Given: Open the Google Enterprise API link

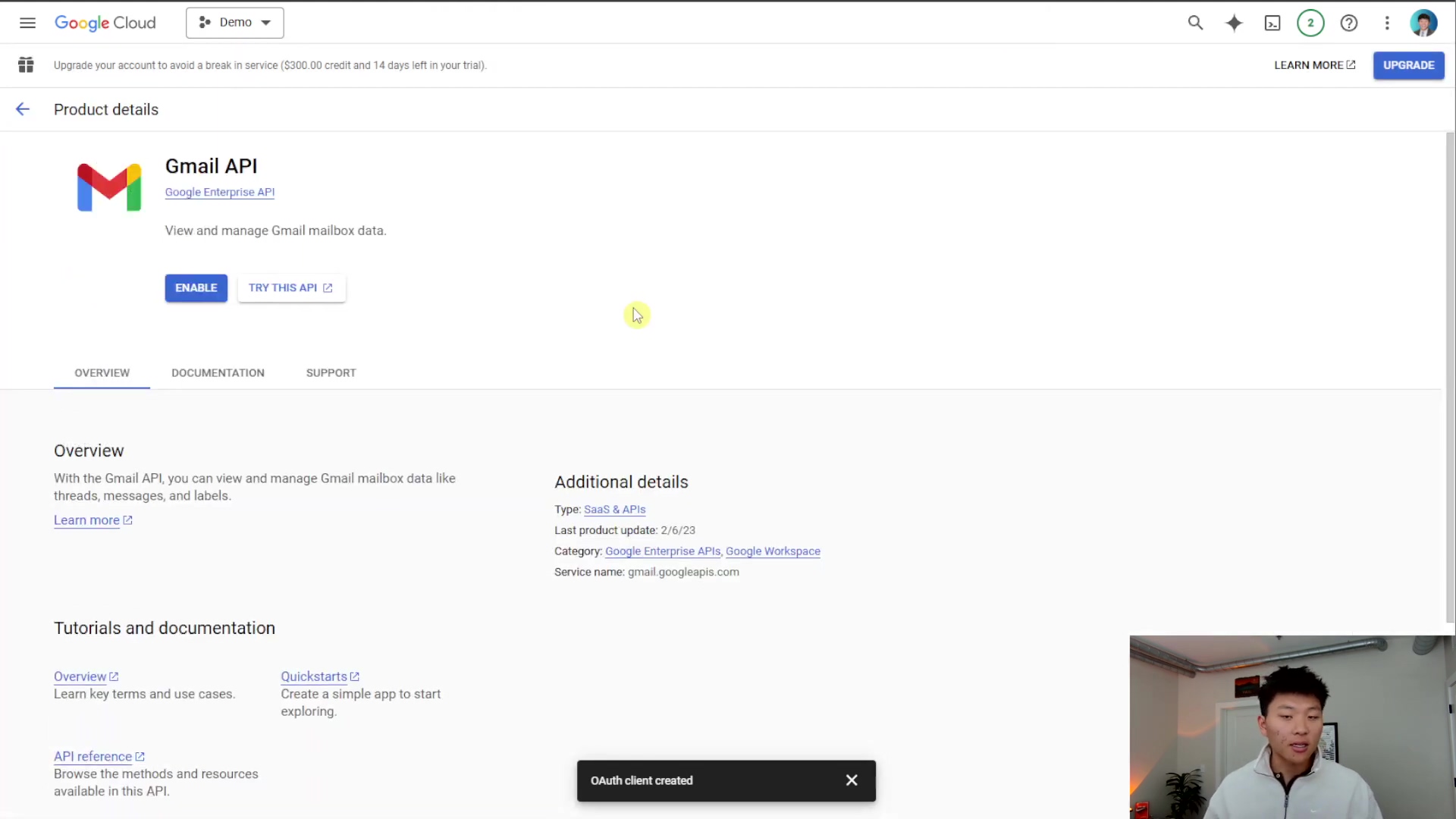Looking at the screenshot, I should [x=220, y=192].
